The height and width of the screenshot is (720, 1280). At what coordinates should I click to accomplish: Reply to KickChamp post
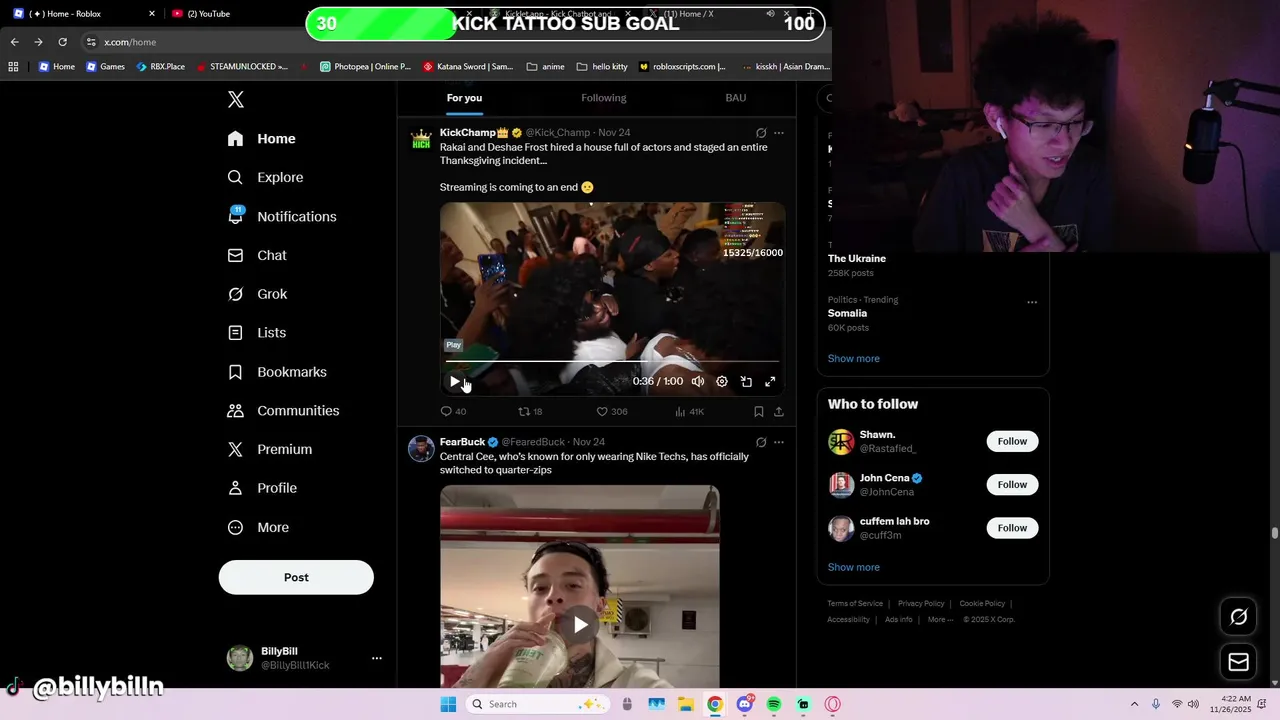[453, 411]
